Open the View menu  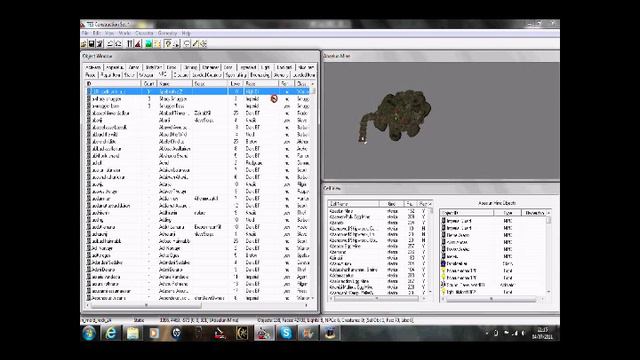tap(109, 33)
